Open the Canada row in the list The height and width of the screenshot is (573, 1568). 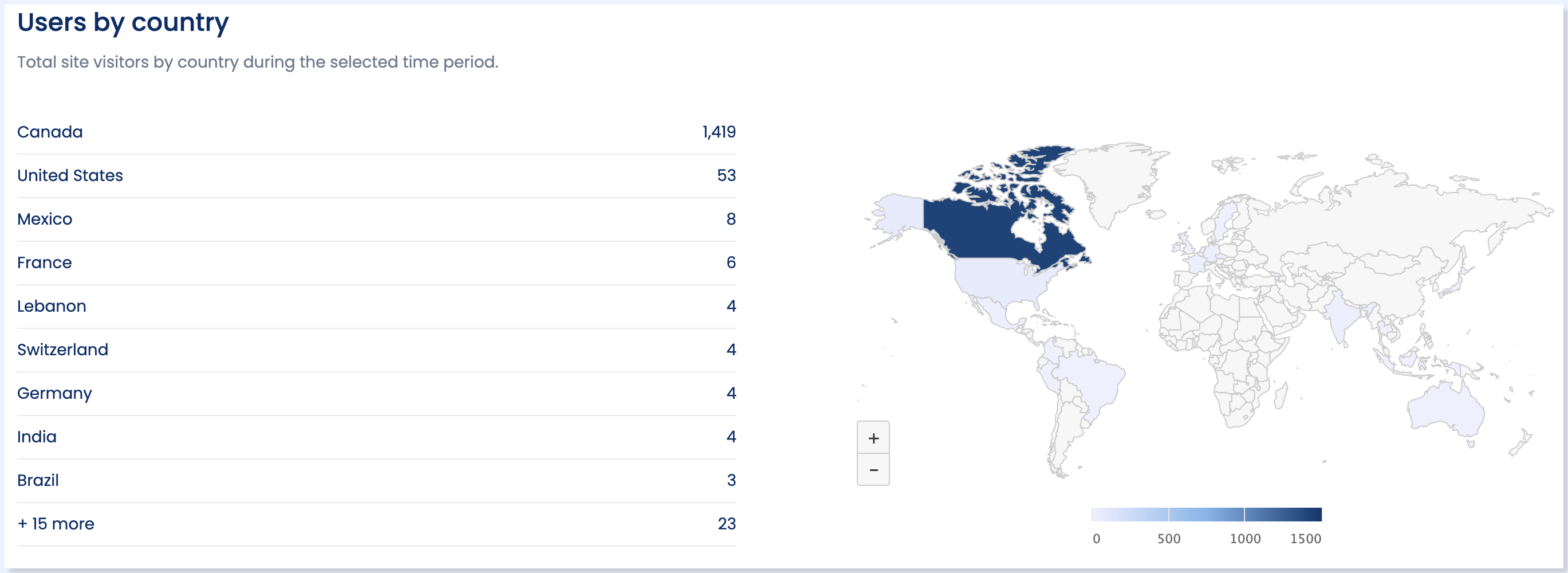[376, 132]
